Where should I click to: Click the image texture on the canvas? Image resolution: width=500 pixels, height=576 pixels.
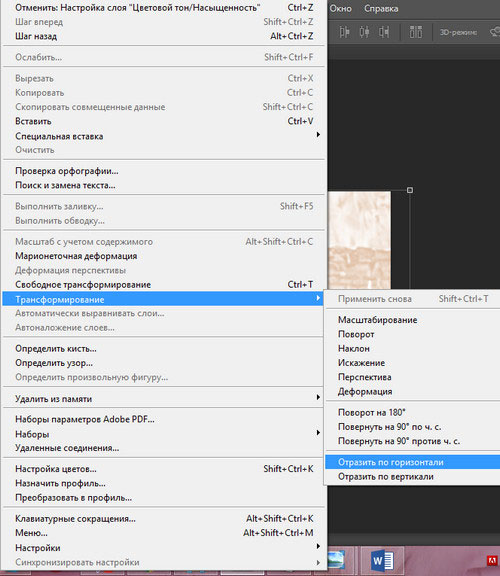[x=359, y=240]
